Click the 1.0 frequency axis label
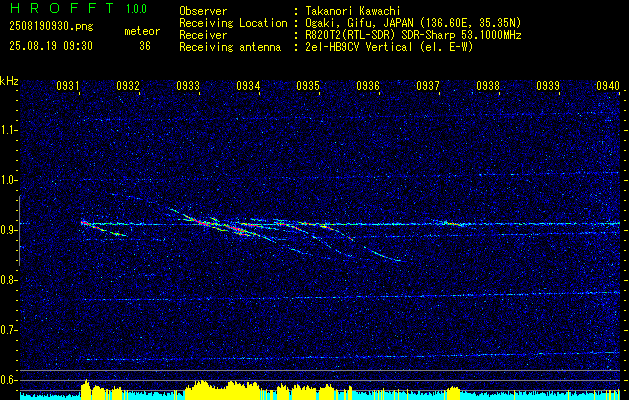Viewport: 629px width, 400px height. 9,180
